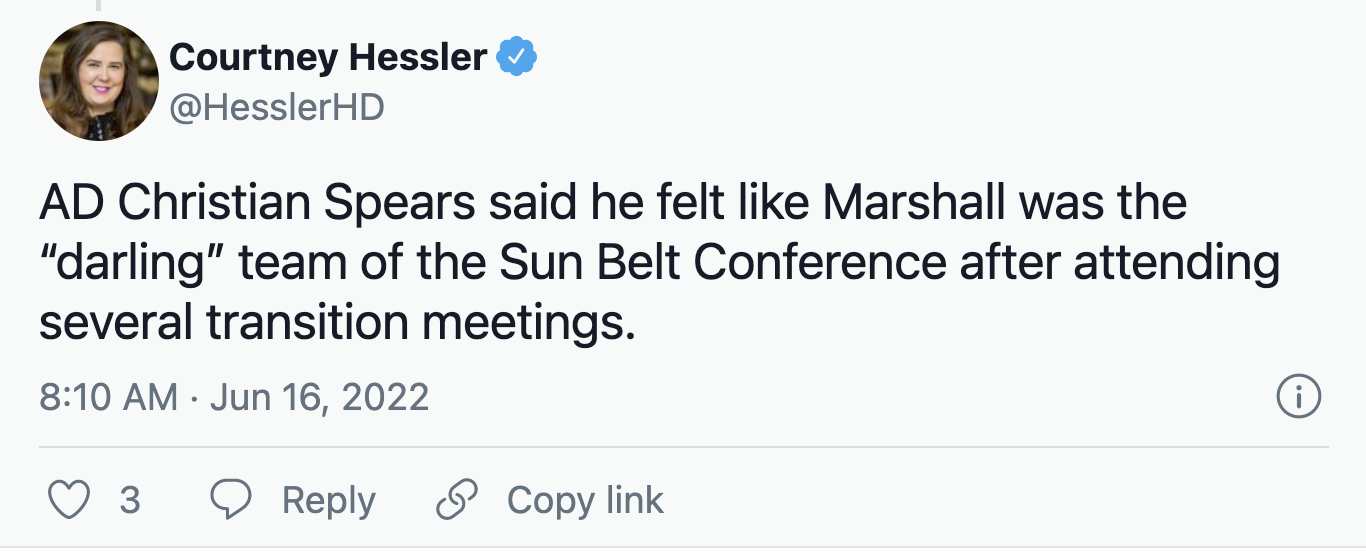Click the like count number 3
This screenshot has width=1366, height=556.
130,500
